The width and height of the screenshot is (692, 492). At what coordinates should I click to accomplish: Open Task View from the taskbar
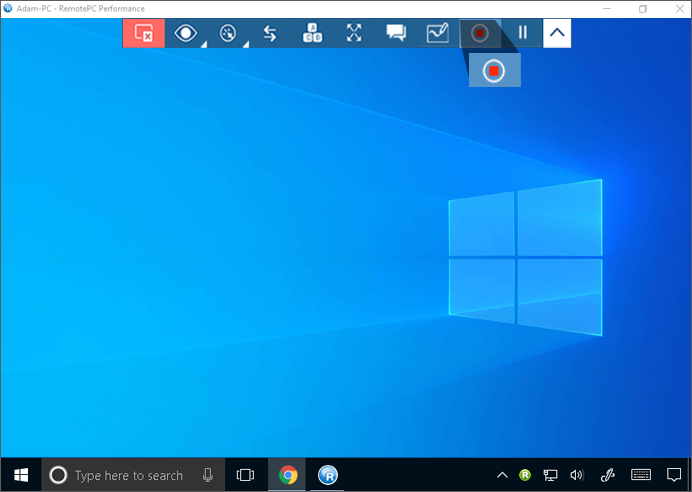click(245, 475)
